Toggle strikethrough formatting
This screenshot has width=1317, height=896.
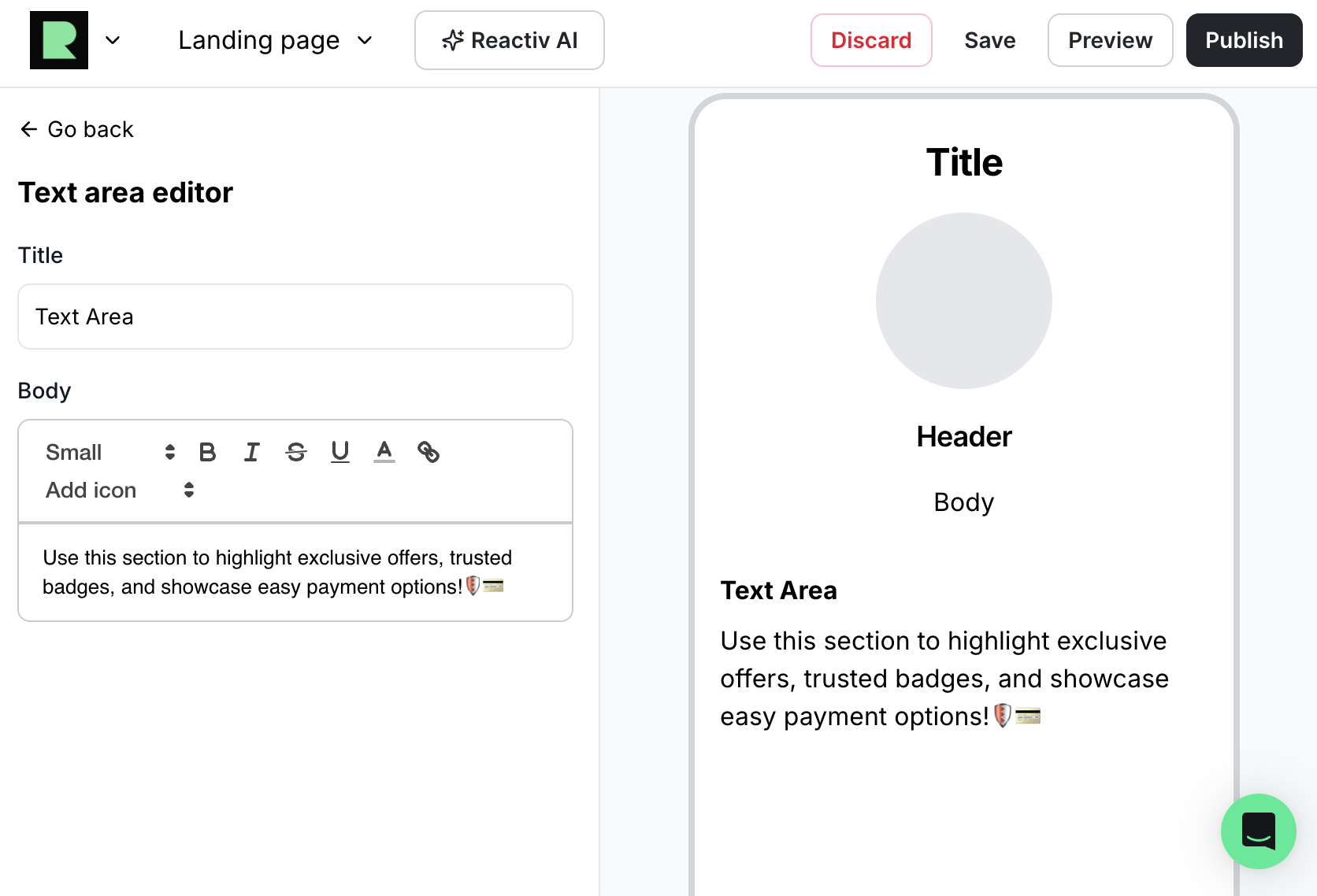point(296,452)
